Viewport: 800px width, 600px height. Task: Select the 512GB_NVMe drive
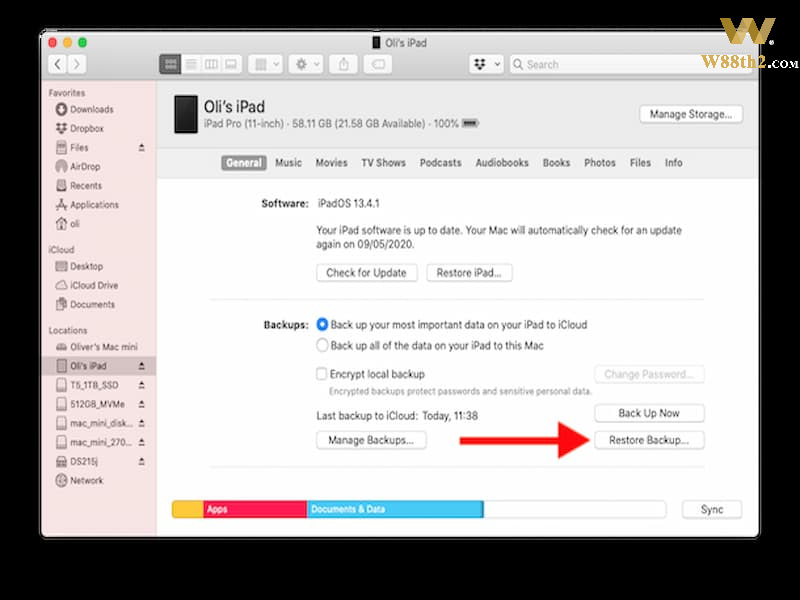(x=90, y=404)
